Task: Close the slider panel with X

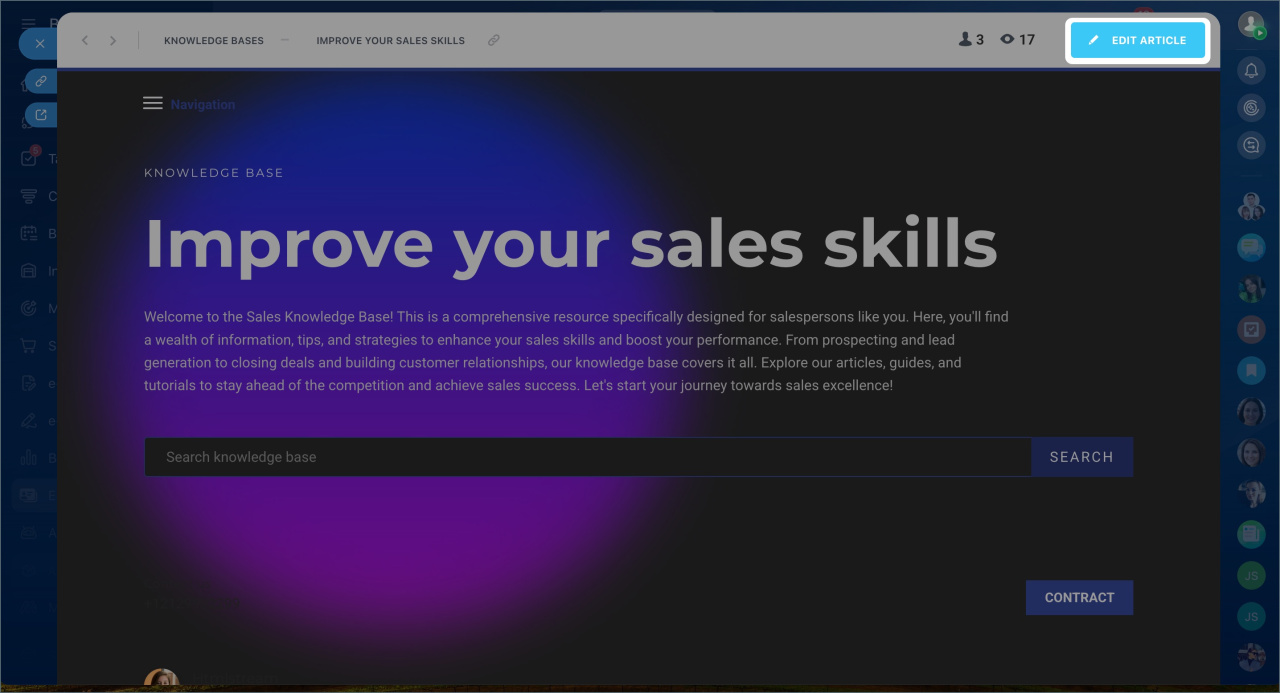Action: (x=39, y=44)
